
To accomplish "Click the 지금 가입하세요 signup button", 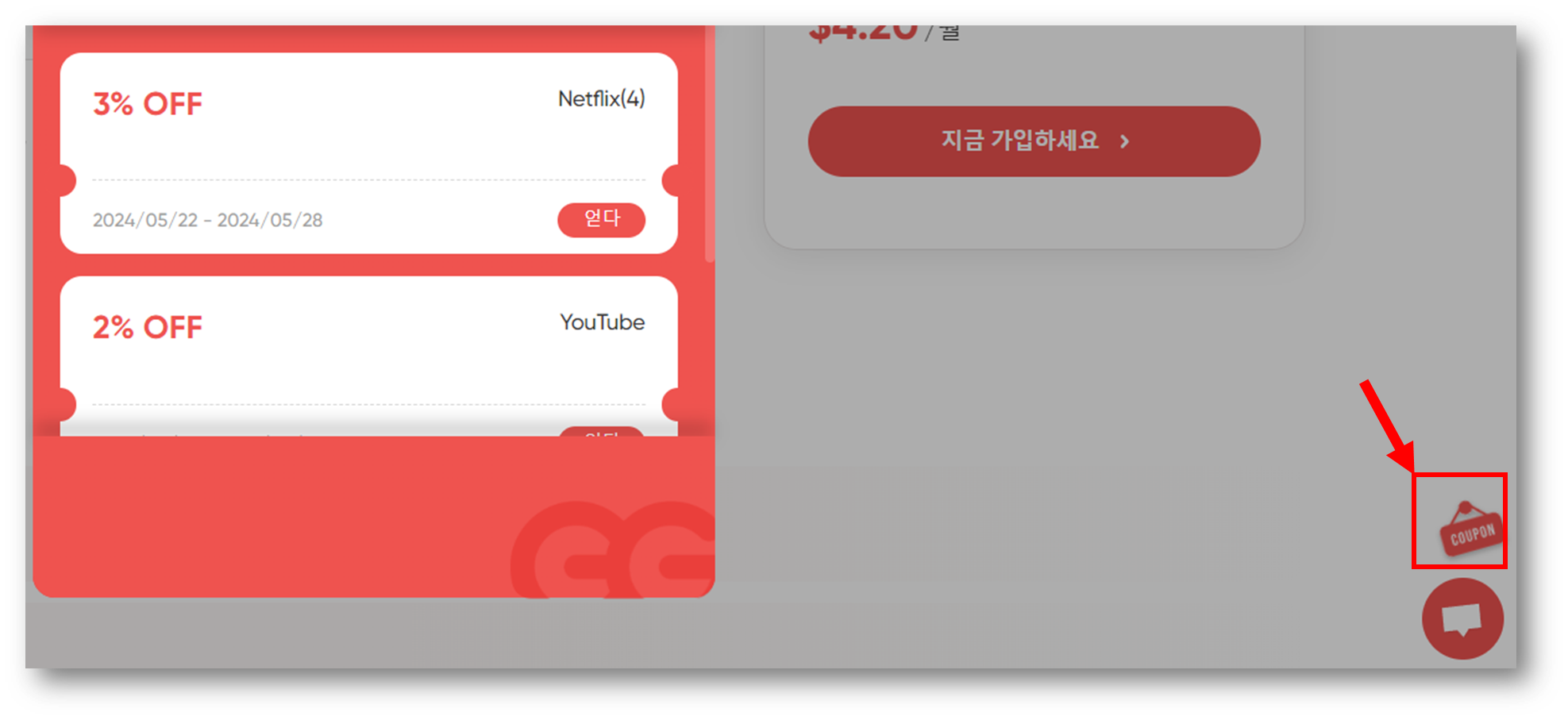I will pyautogui.click(x=1034, y=141).
